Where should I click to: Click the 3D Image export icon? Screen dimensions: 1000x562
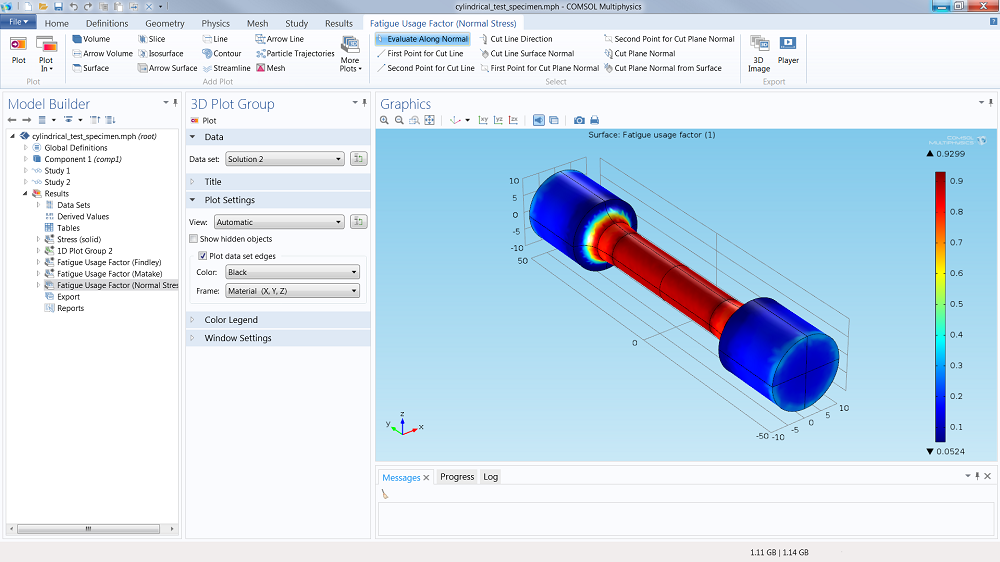(759, 53)
